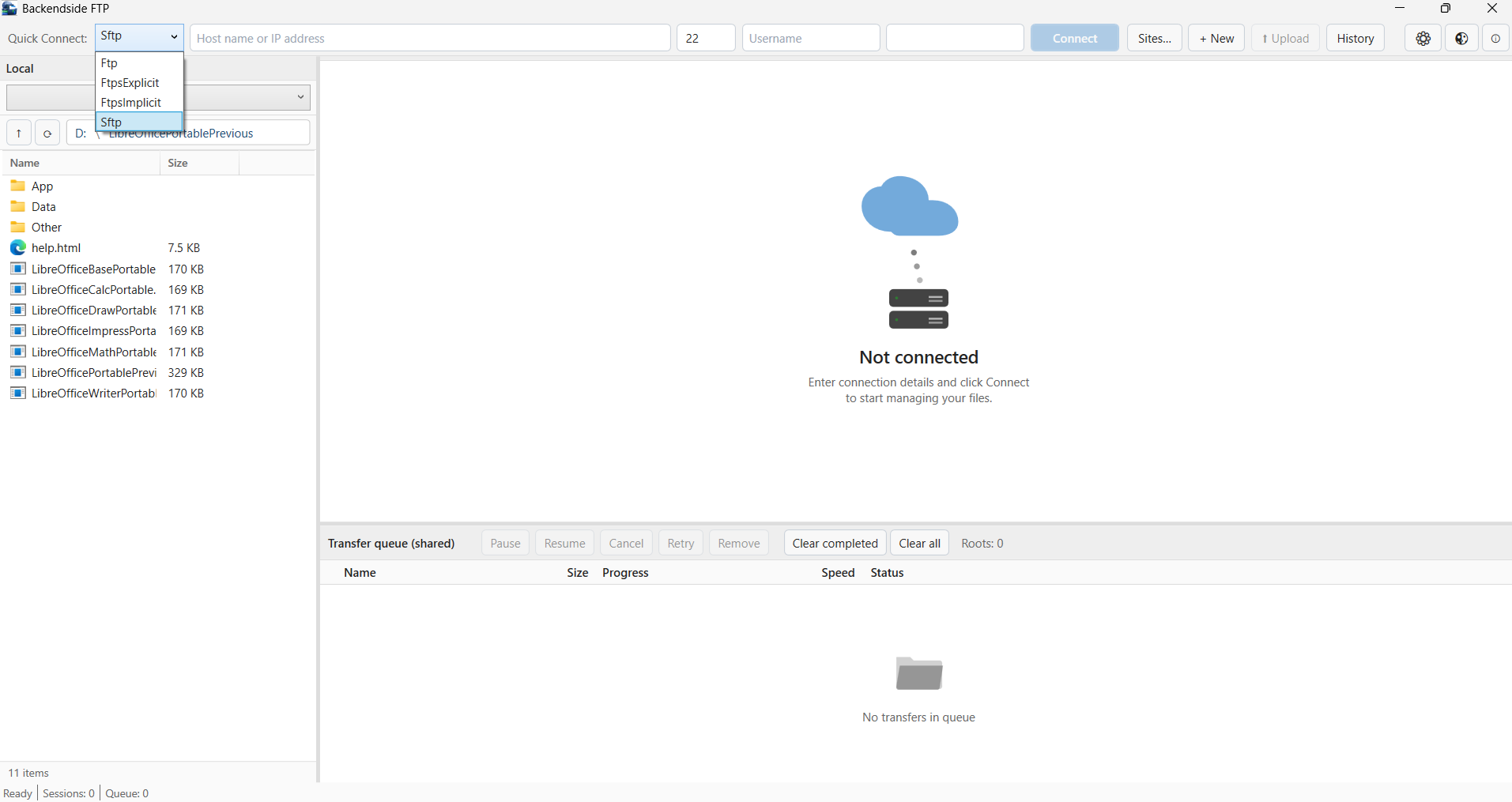Image resolution: width=1512 pixels, height=802 pixels.
Task: Click the local path field showing D:
Action: (x=188, y=133)
